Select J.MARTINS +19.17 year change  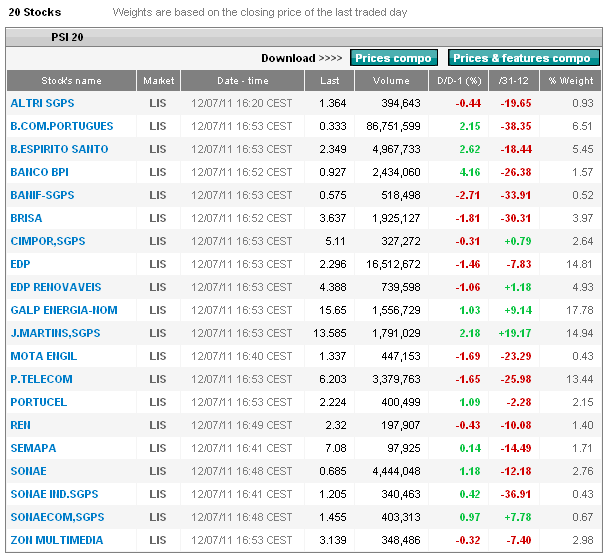(x=515, y=333)
